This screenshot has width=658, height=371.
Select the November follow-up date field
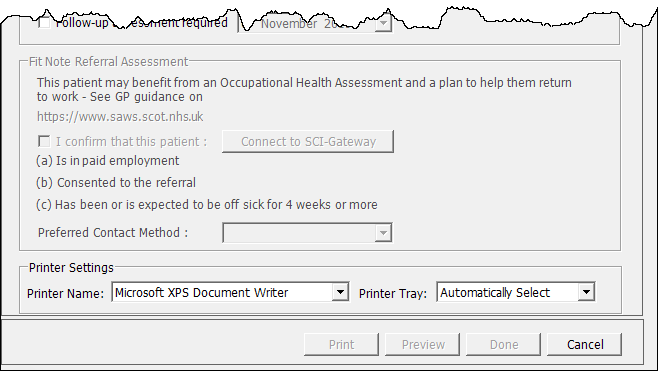315,24
